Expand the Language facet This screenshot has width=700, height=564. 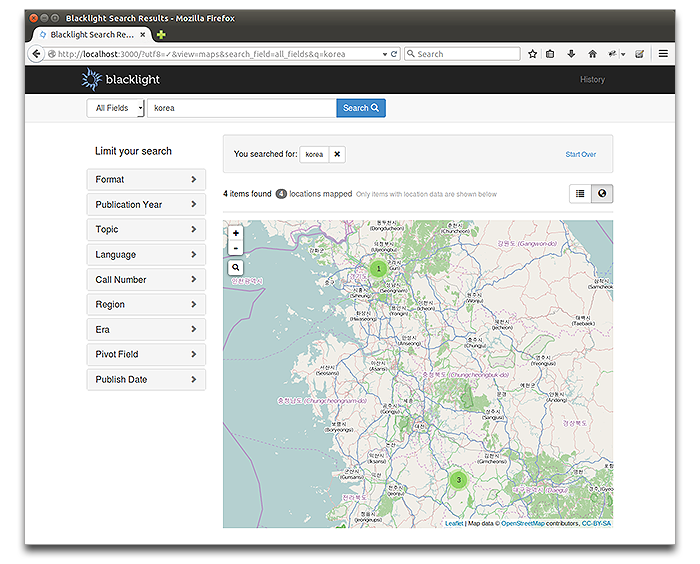[146, 255]
